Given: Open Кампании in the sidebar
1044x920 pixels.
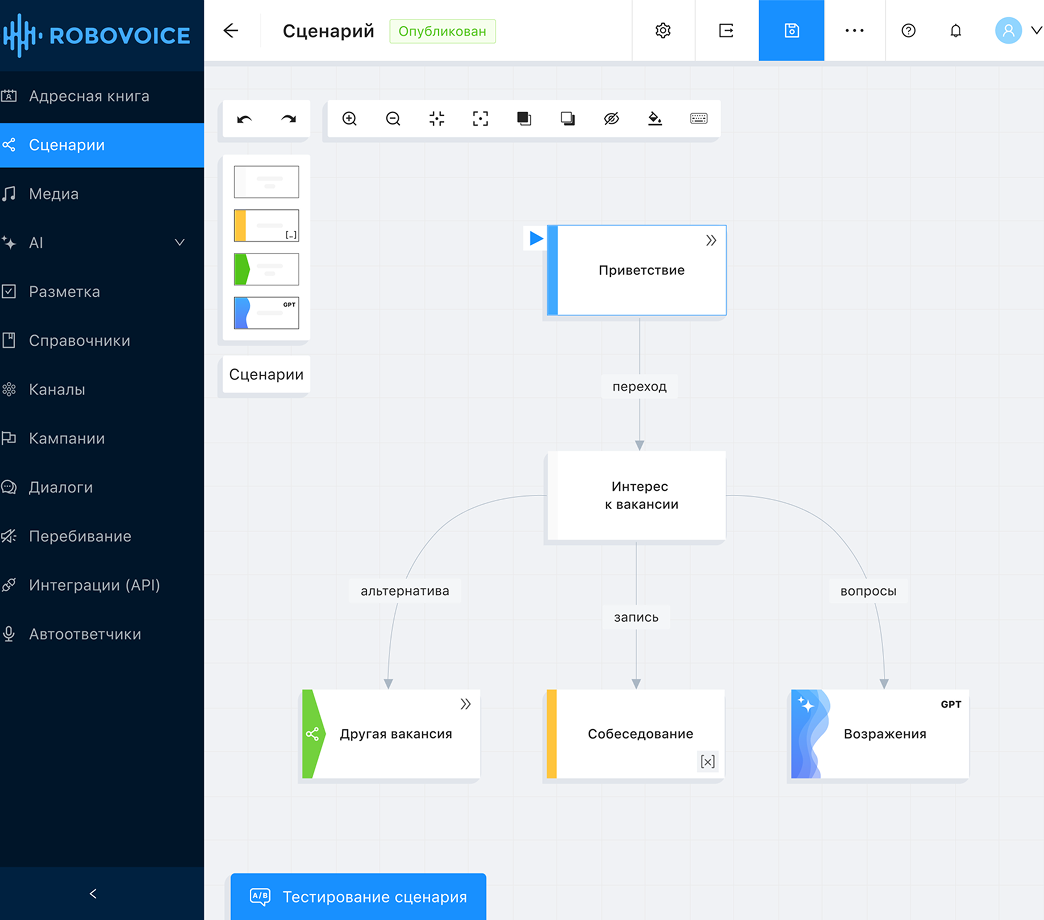Looking at the screenshot, I should click(x=67, y=439).
